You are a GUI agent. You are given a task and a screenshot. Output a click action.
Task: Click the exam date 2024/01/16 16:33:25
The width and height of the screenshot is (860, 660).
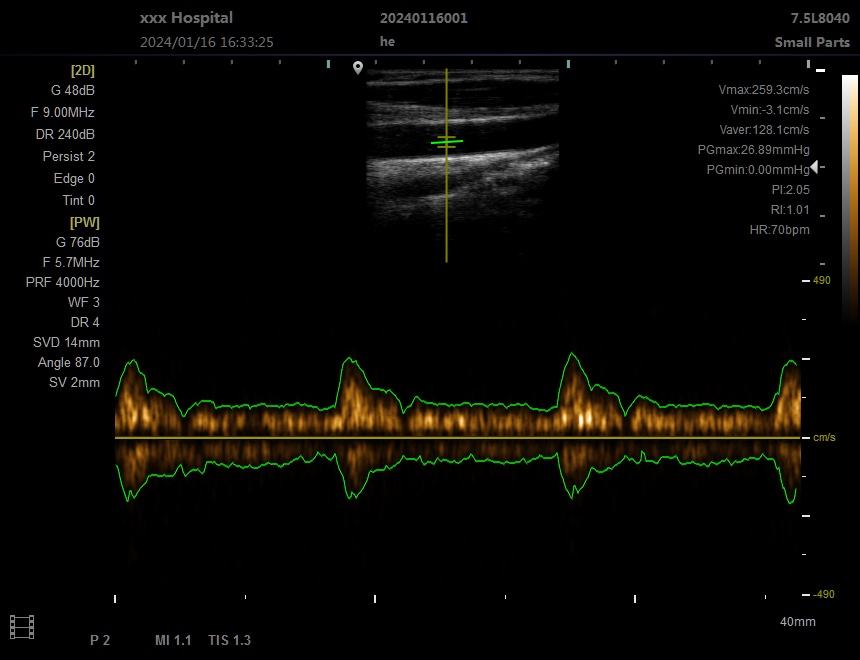click(x=207, y=42)
